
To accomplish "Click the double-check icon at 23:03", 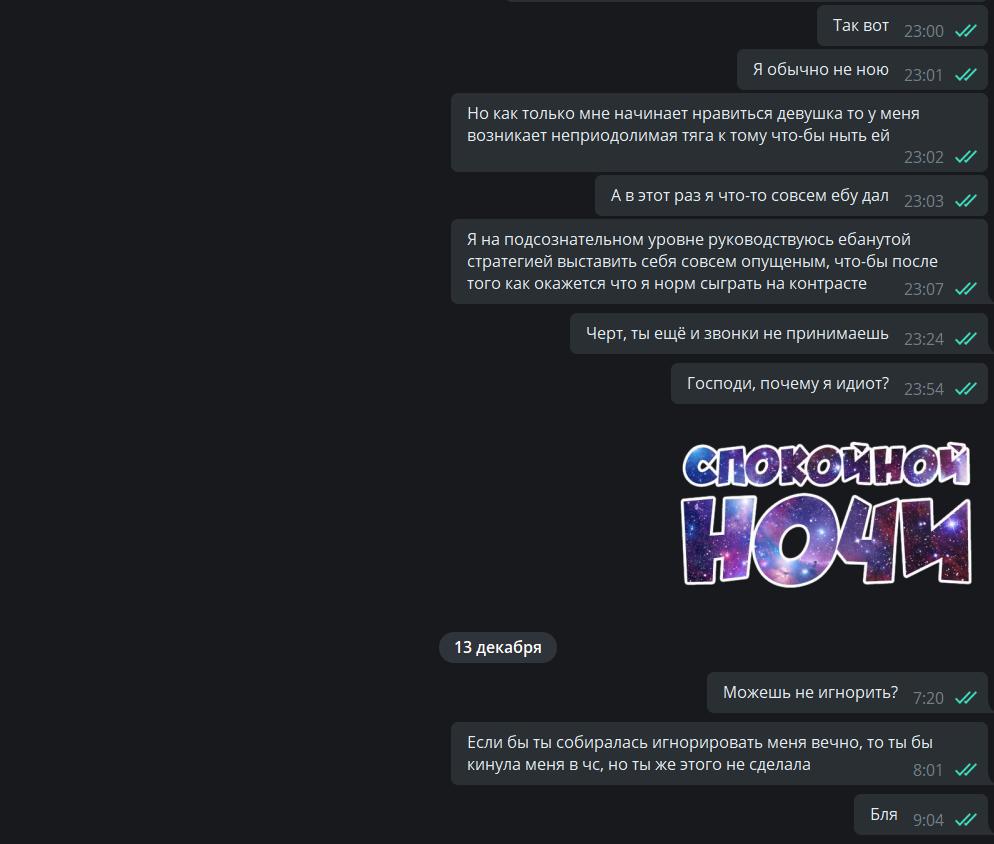I will [x=965, y=201].
